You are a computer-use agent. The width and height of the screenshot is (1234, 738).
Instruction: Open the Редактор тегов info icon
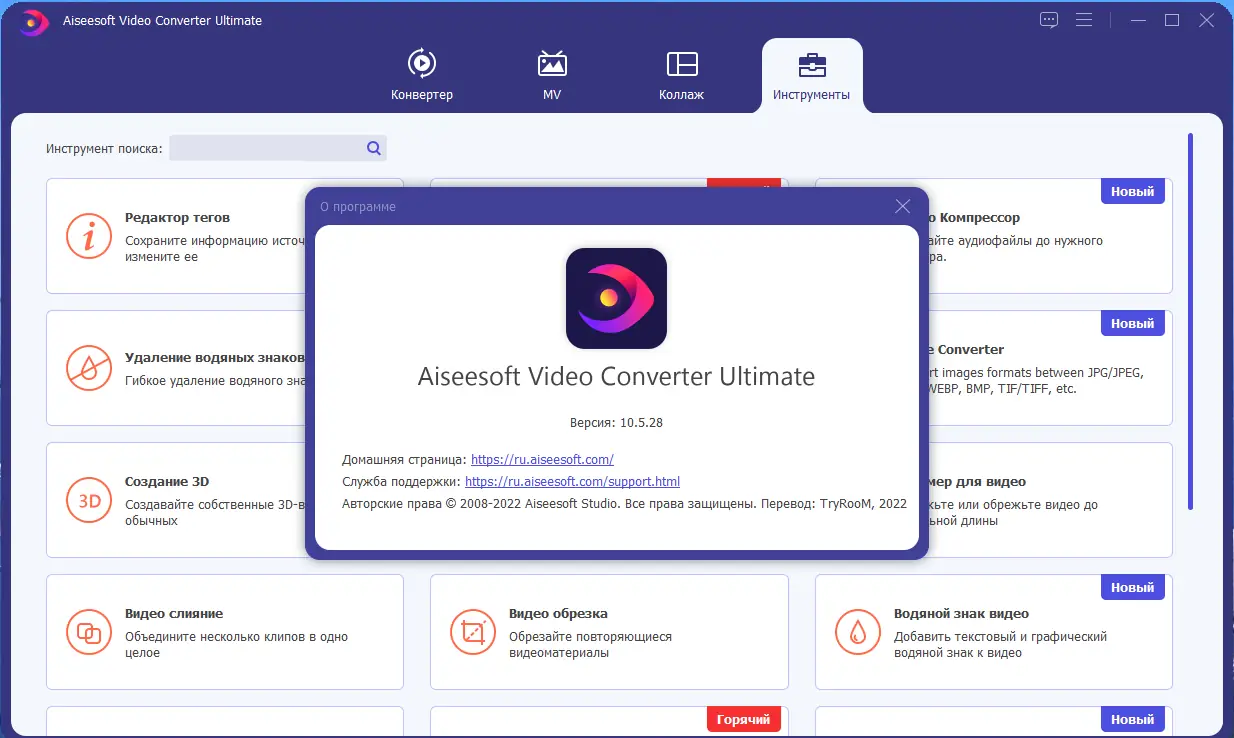pos(88,236)
